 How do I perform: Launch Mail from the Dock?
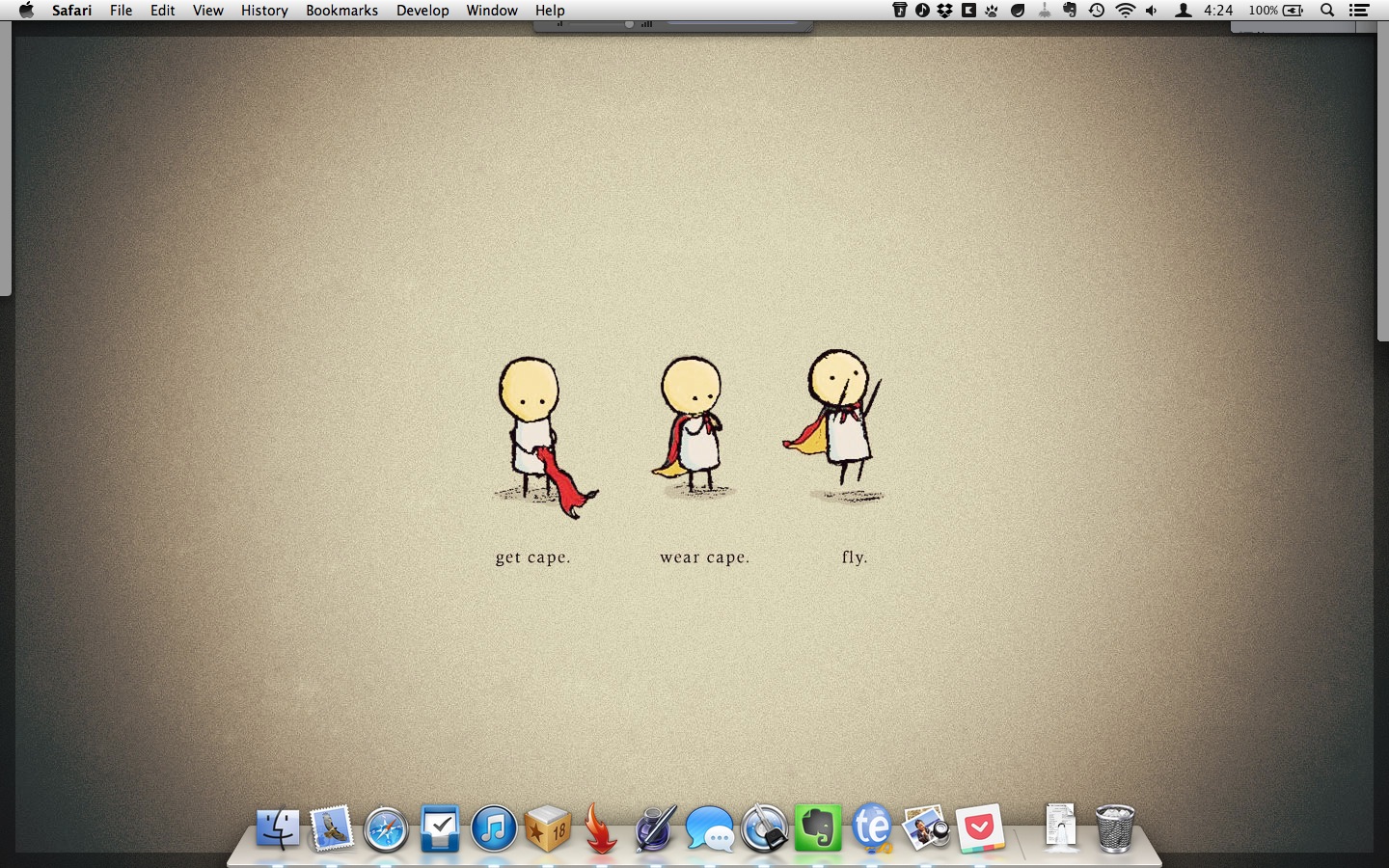pyautogui.click(x=332, y=828)
